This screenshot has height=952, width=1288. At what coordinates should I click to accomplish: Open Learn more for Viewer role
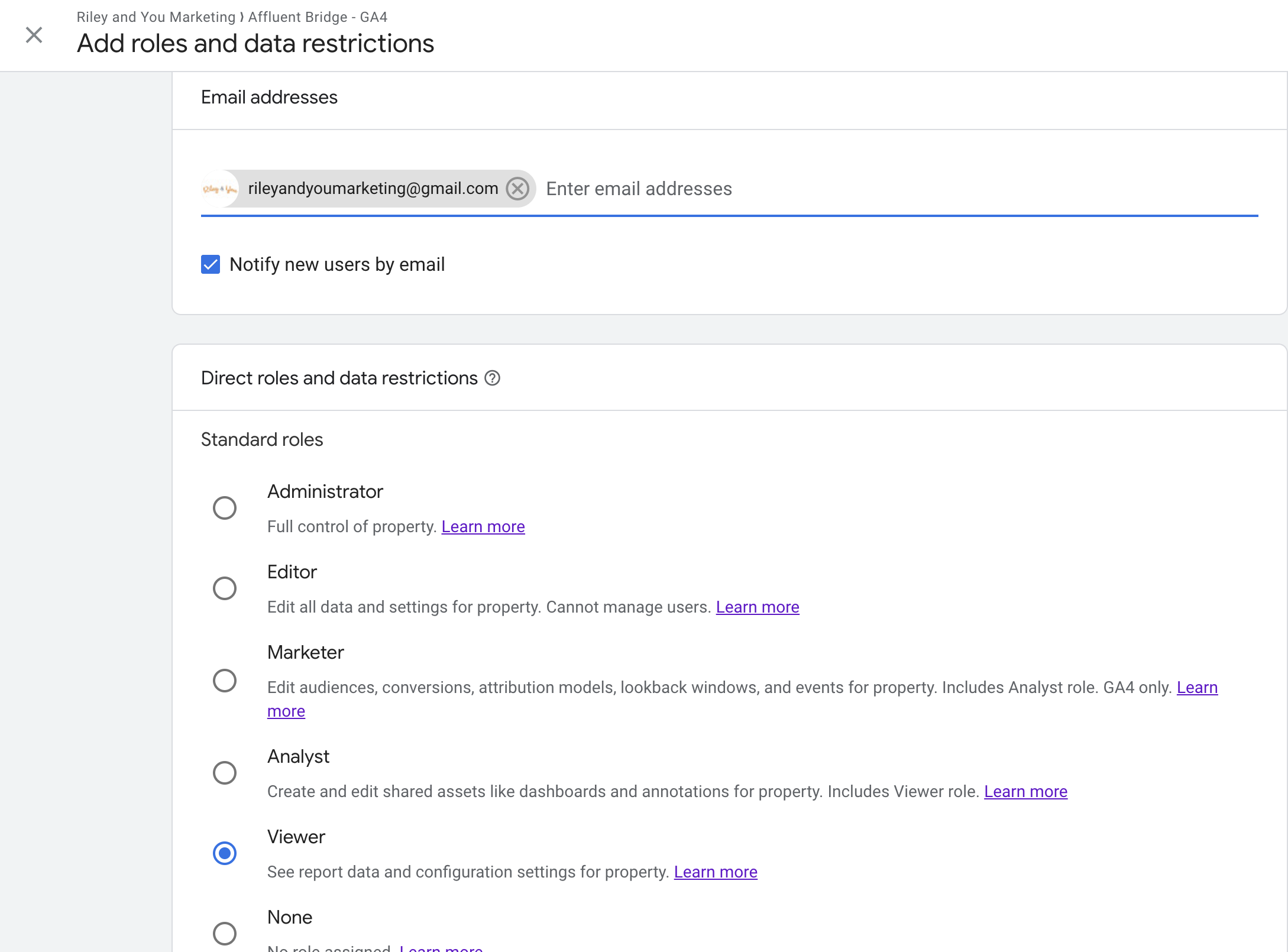715,872
